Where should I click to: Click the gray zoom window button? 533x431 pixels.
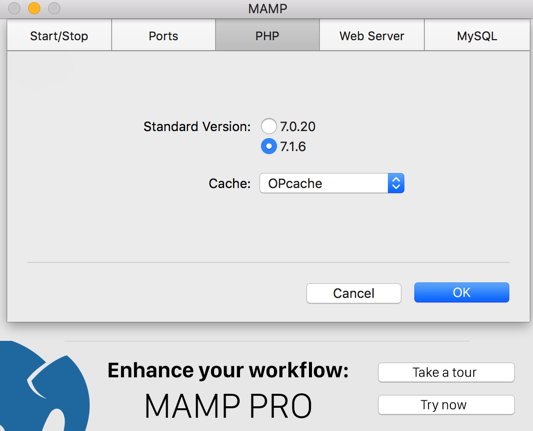coord(54,8)
